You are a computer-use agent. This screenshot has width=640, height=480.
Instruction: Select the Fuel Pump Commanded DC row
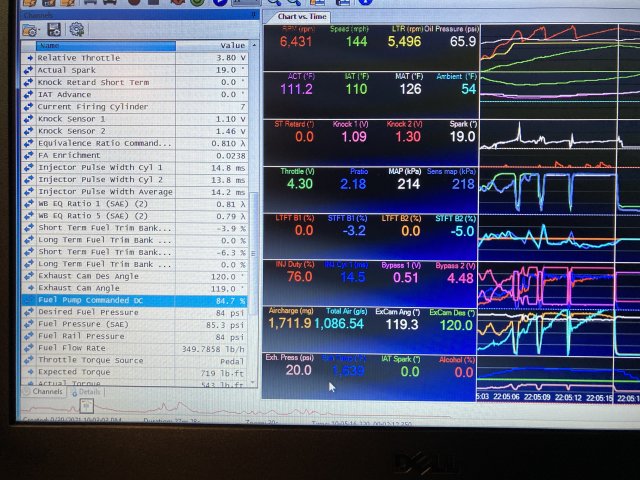(135, 300)
